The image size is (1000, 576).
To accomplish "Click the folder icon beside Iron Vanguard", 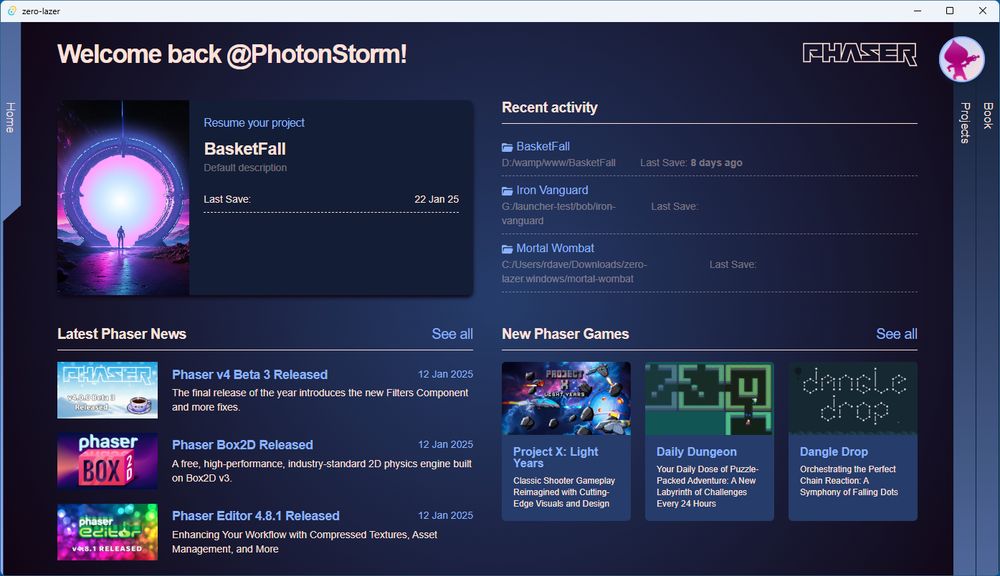I will click(x=507, y=191).
